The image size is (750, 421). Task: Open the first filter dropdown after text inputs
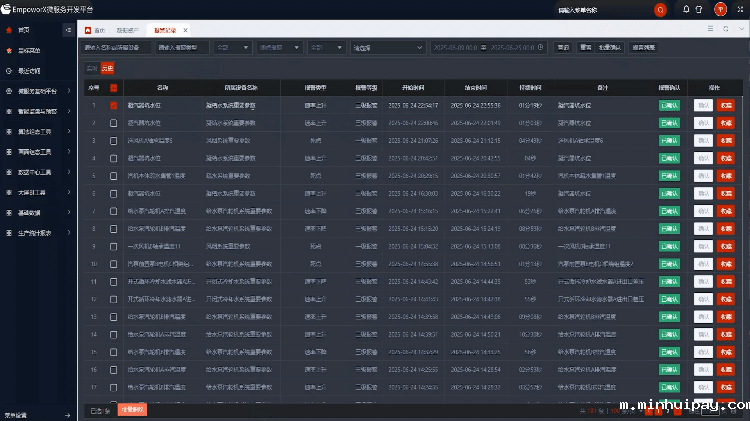[233, 47]
